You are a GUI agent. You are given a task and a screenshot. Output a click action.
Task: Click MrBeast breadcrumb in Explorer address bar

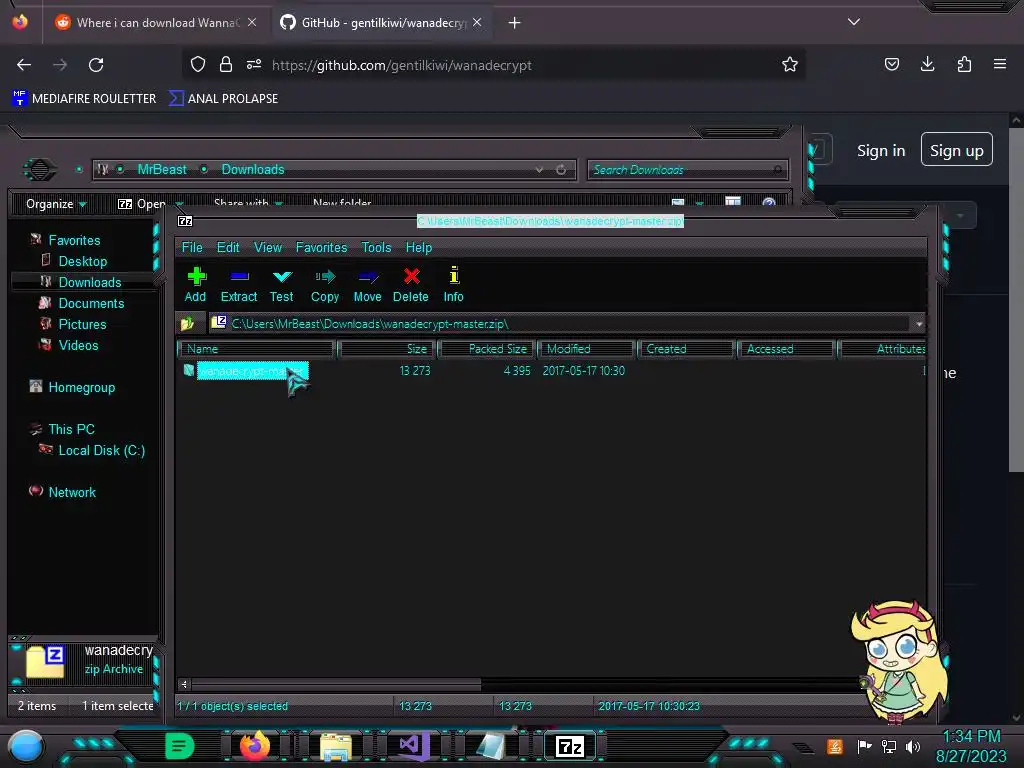pyautogui.click(x=162, y=169)
